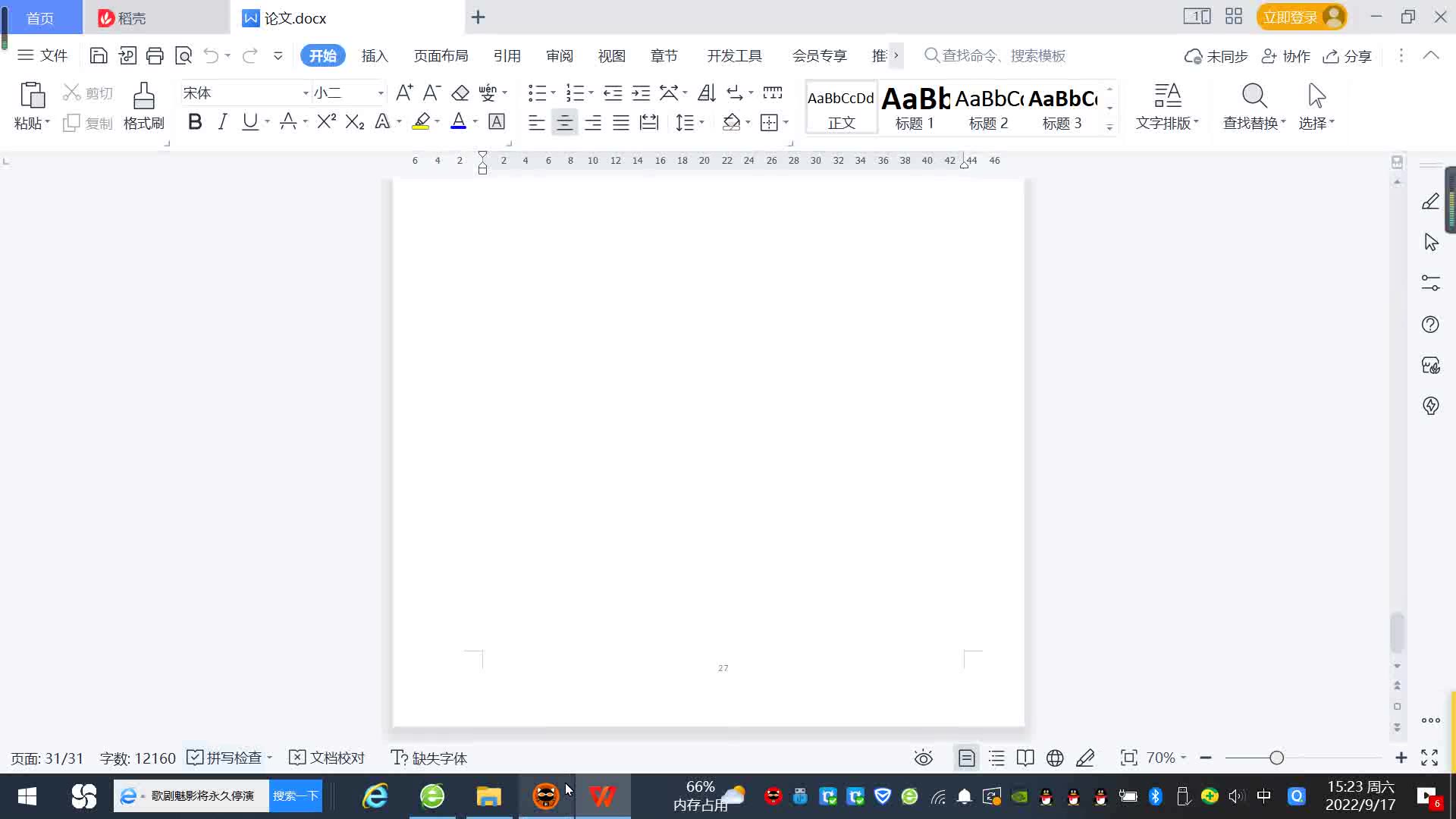Screen dimensions: 1456x819
Task: Apply superscript X² formatting
Action: pyautogui.click(x=326, y=121)
